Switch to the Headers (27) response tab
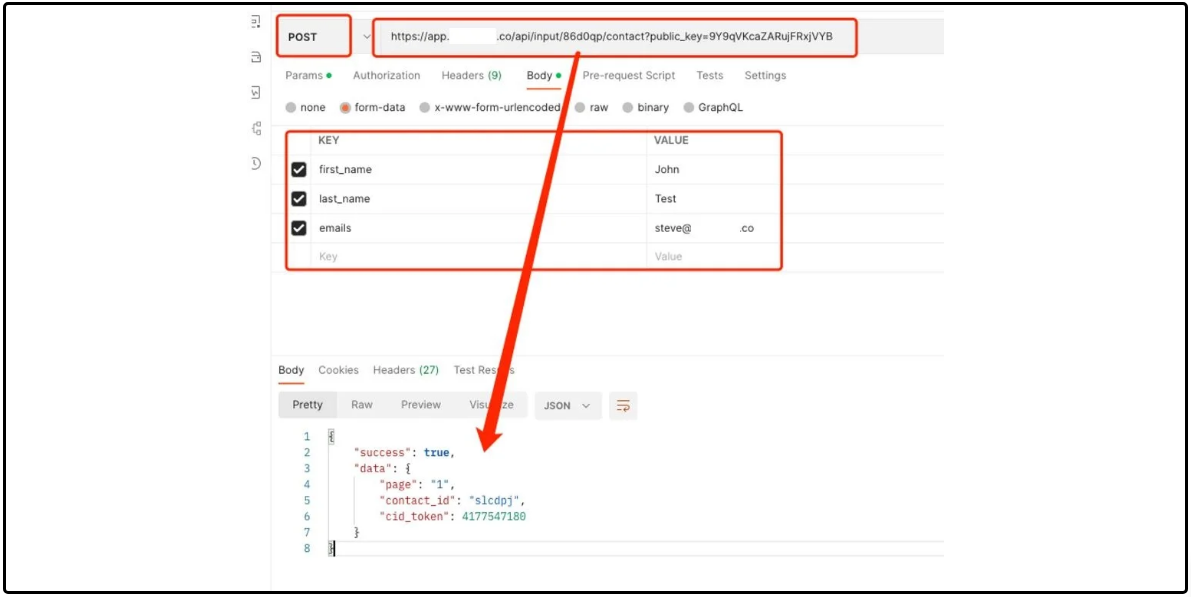Image resolution: width=1191 pixels, height=597 pixels. click(x=406, y=370)
